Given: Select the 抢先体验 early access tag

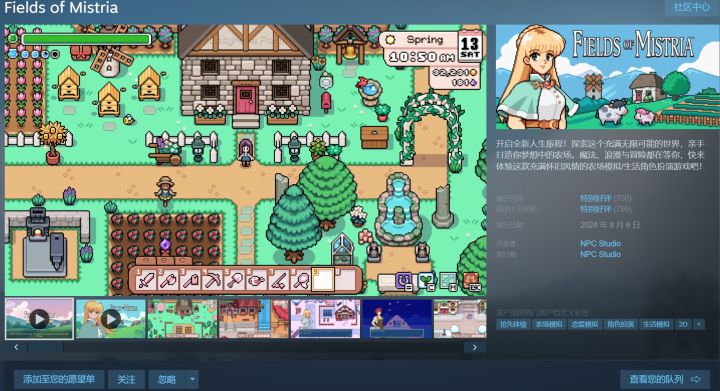Looking at the screenshot, I should pos(513,324).
